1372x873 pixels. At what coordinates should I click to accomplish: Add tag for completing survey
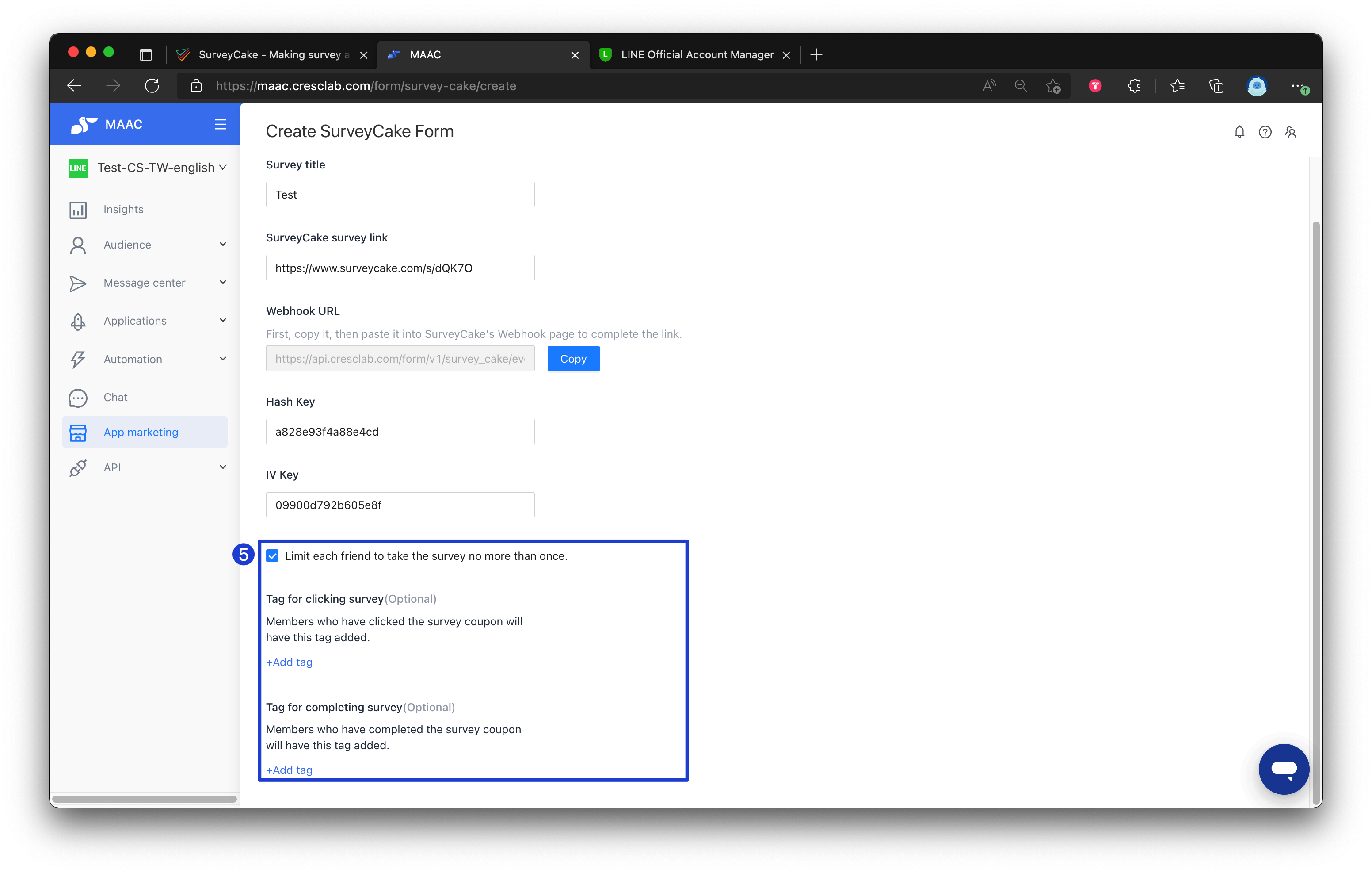point(290,770)
